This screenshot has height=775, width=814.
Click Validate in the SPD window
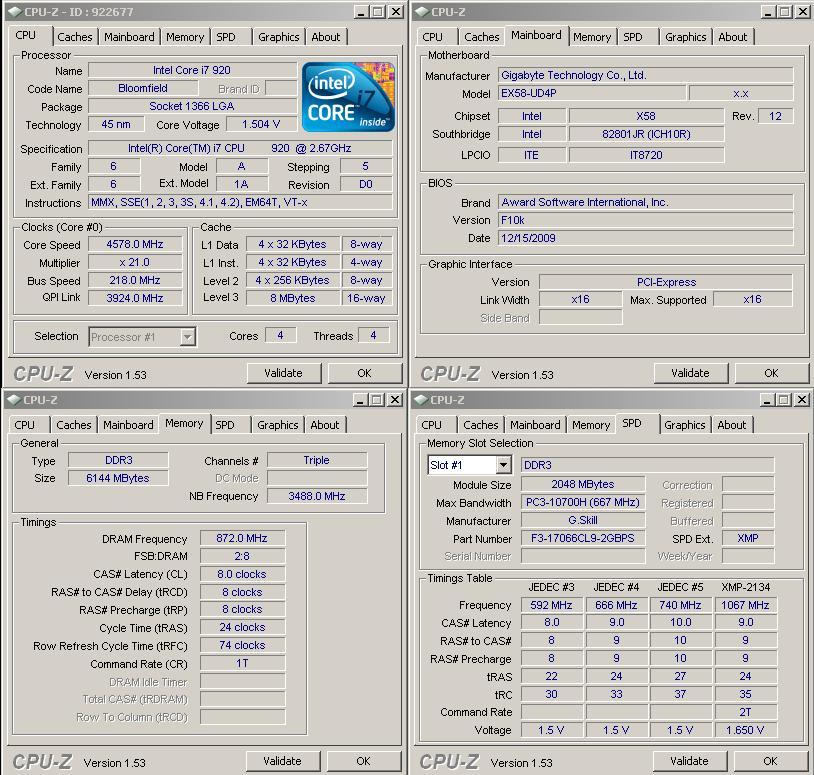click(x=689, y=761)
